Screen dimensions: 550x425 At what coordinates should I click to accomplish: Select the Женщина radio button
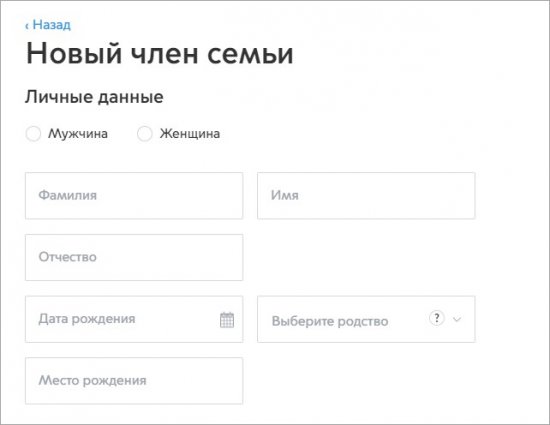[x=145, y=134]
